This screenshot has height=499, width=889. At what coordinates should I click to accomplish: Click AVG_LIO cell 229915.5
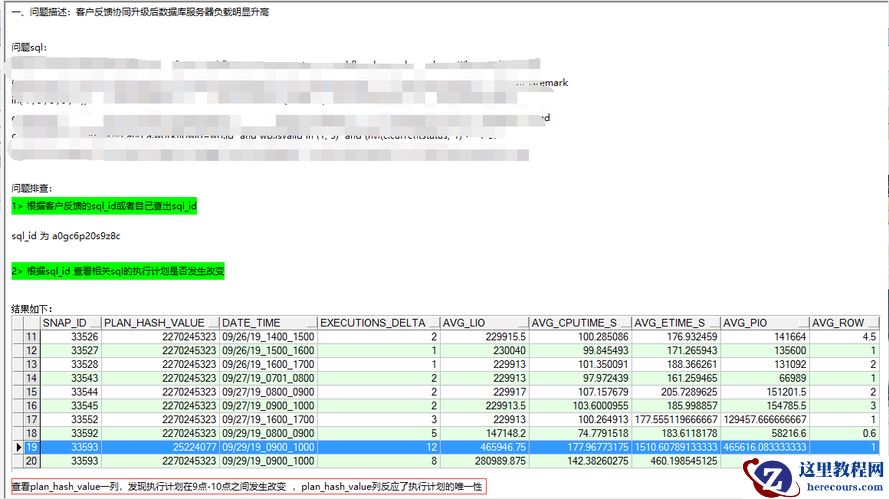coord(484,337)
